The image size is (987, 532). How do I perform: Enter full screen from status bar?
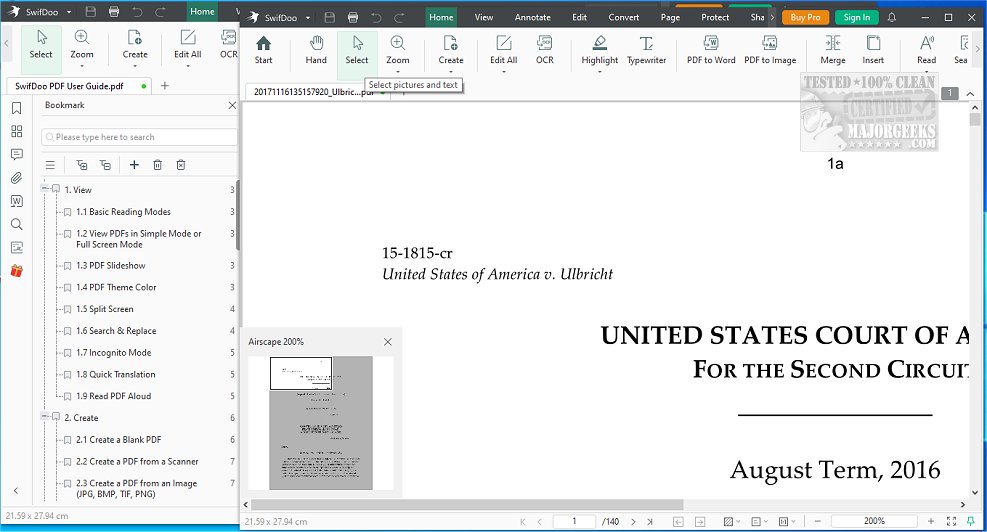[951, 521]
